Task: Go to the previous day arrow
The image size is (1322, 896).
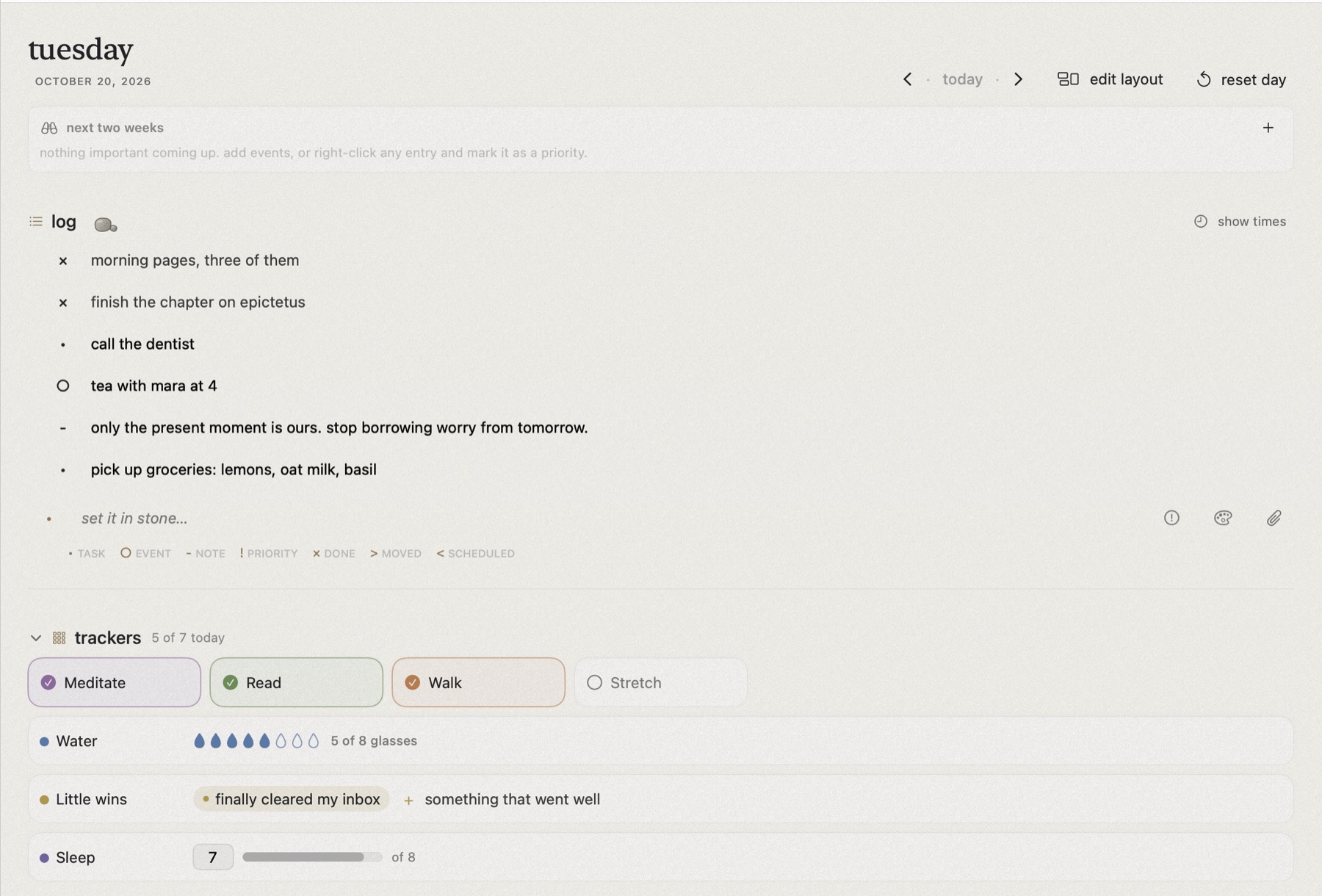Action: [x=907, y=79]
